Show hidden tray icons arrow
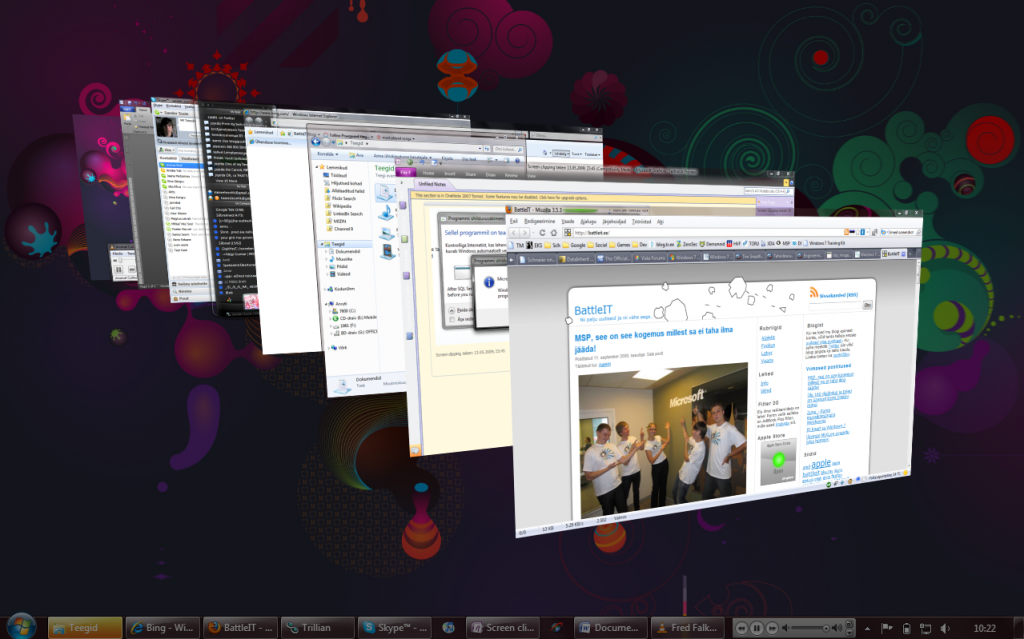The width and height of the screenshot is (1024, 639). tap(867, 628)
